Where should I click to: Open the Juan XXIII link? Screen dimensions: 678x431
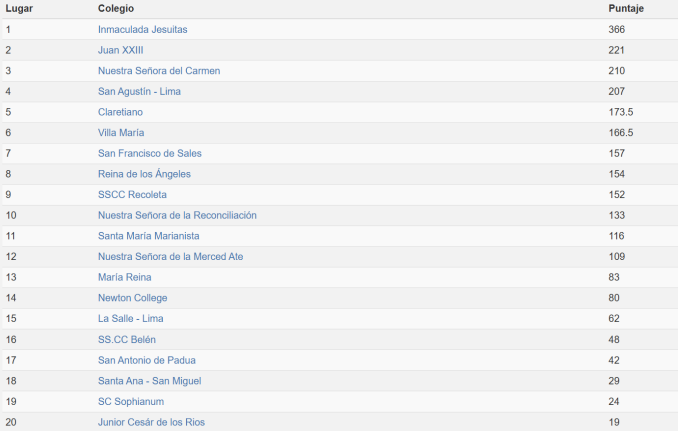(121, 50)
